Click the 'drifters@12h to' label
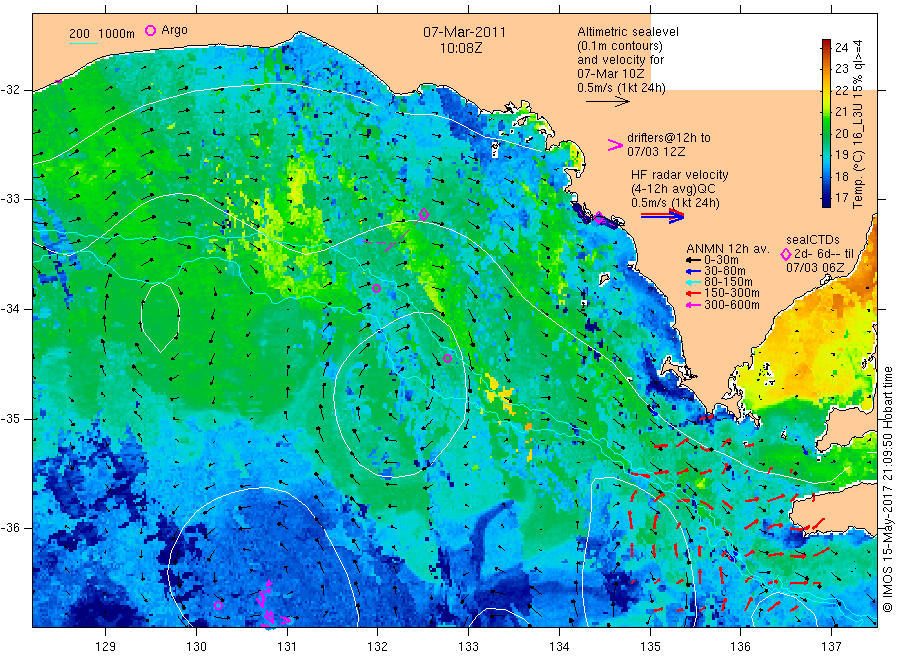 [669, 138]
